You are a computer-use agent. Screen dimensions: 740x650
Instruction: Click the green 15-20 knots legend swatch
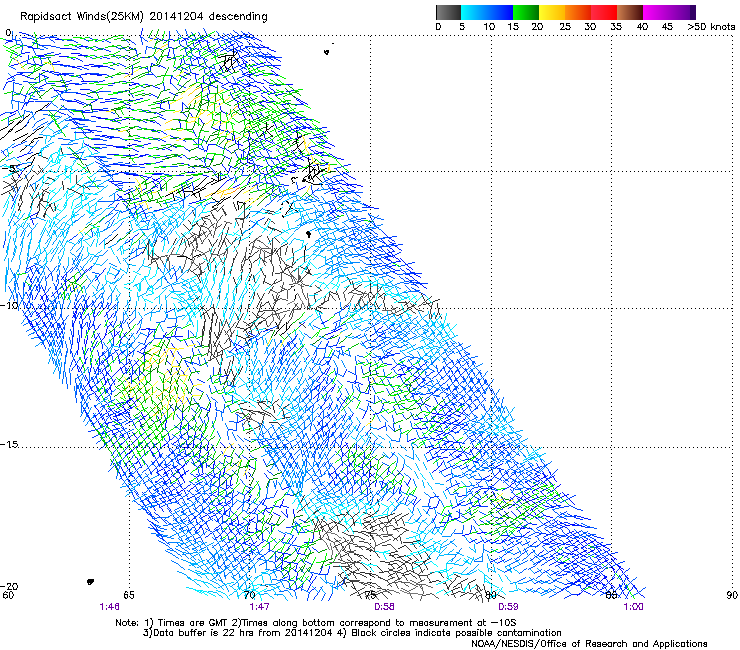pos(526,12)
